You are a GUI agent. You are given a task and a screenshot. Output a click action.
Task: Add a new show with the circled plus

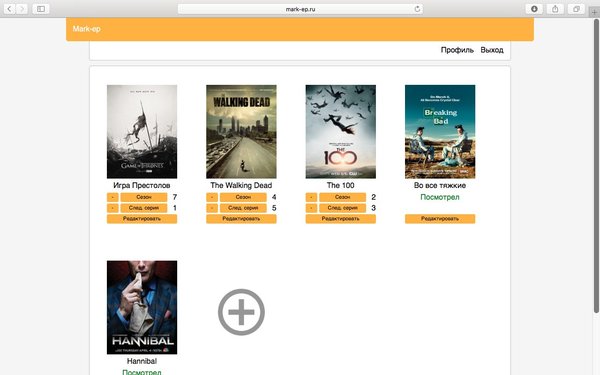pyautogui.click(x=241, y=312)
